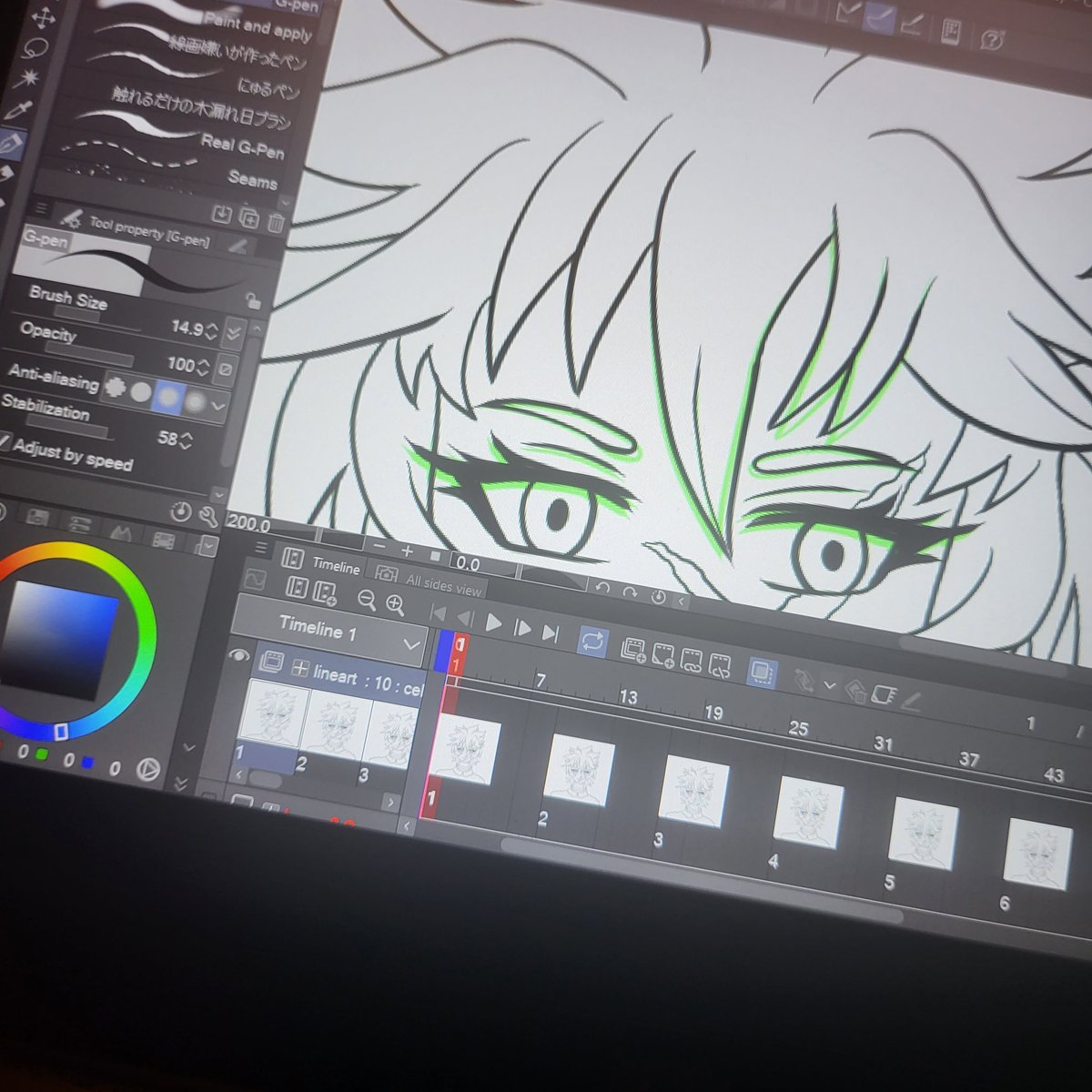Open Opacity dynamics settings button
Screen dimensions: 1092x1092
225,369
